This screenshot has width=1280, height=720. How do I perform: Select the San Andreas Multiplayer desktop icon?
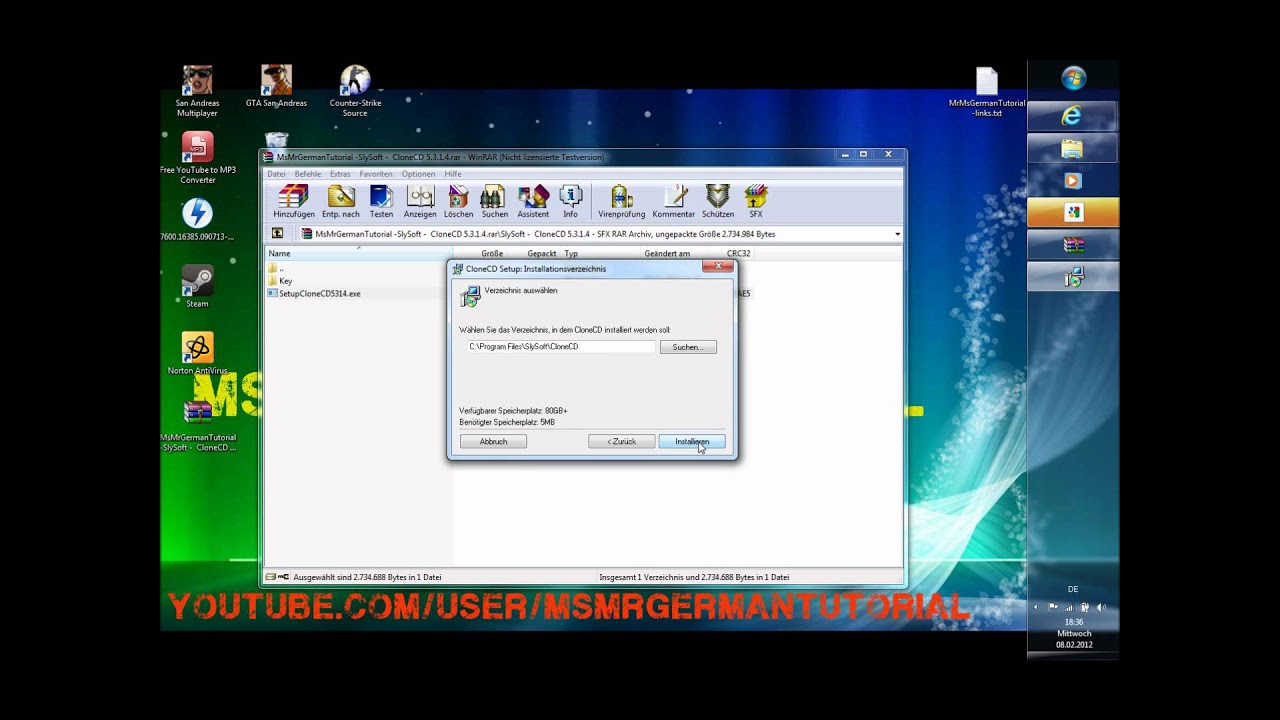click(197, 92)
